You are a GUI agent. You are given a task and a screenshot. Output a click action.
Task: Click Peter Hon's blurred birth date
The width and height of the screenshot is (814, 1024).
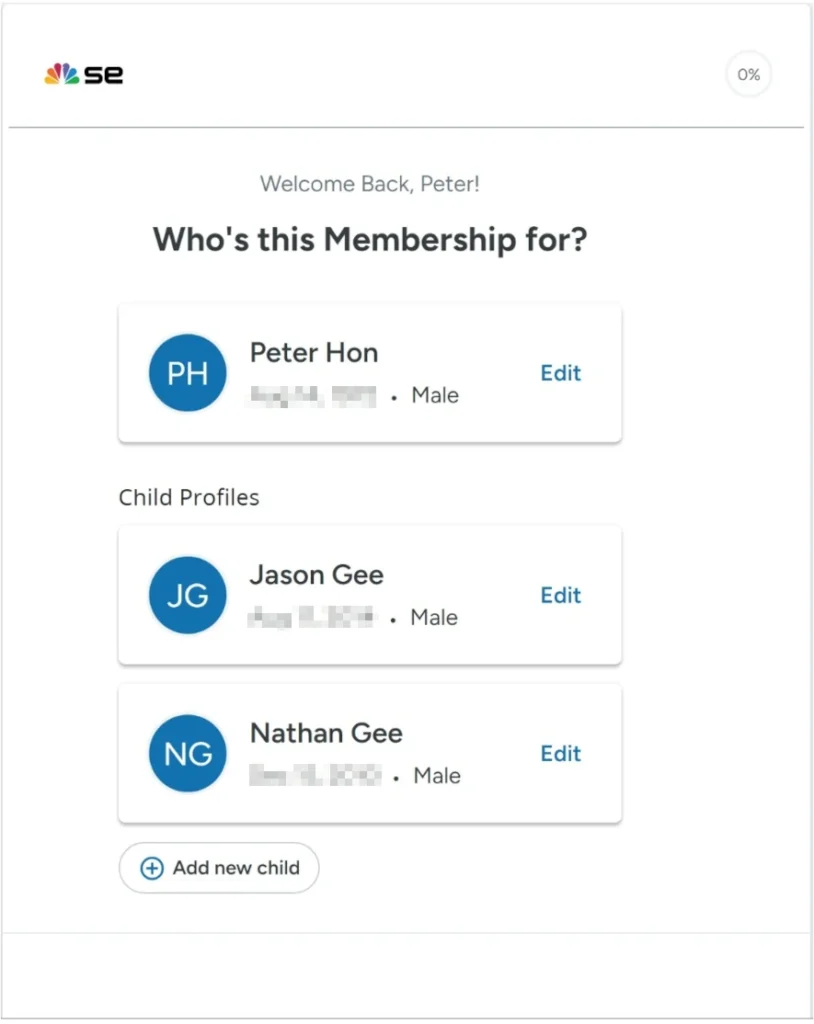[x=313, y=396]
